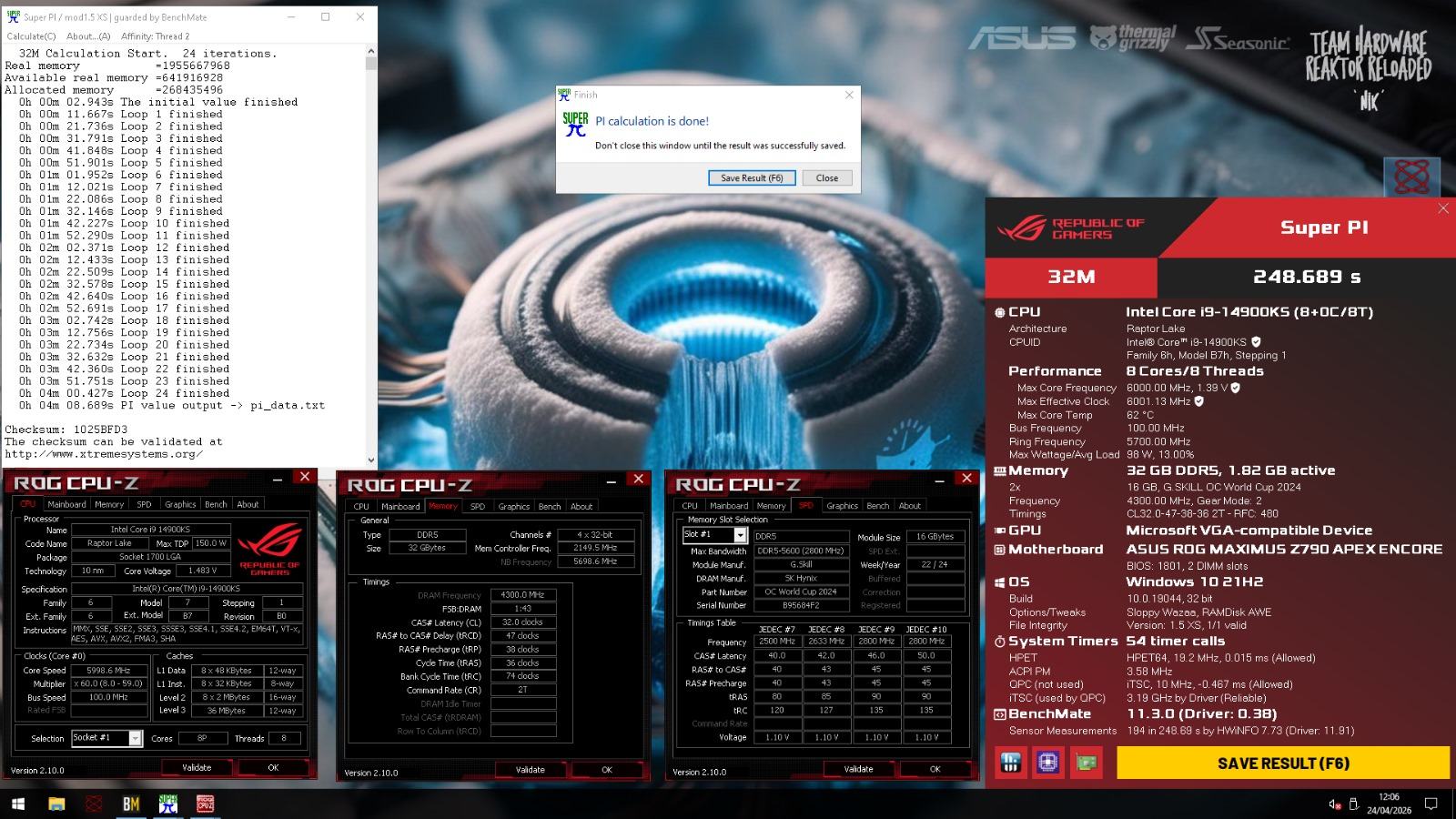Screen dimensions: 1456x819
Task: Click the Core Speed value 5998.6 MHz
Action: [108, 670]
